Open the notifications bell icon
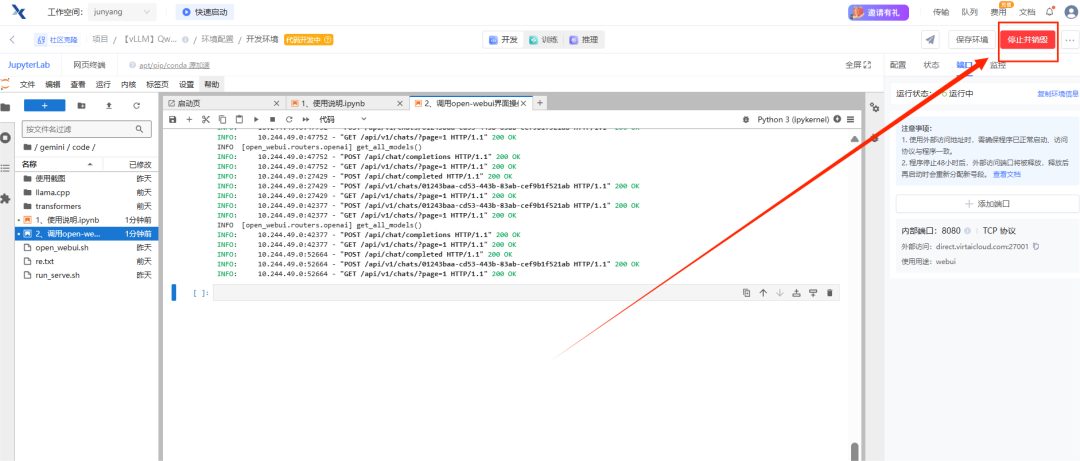 click(1050, 12)
